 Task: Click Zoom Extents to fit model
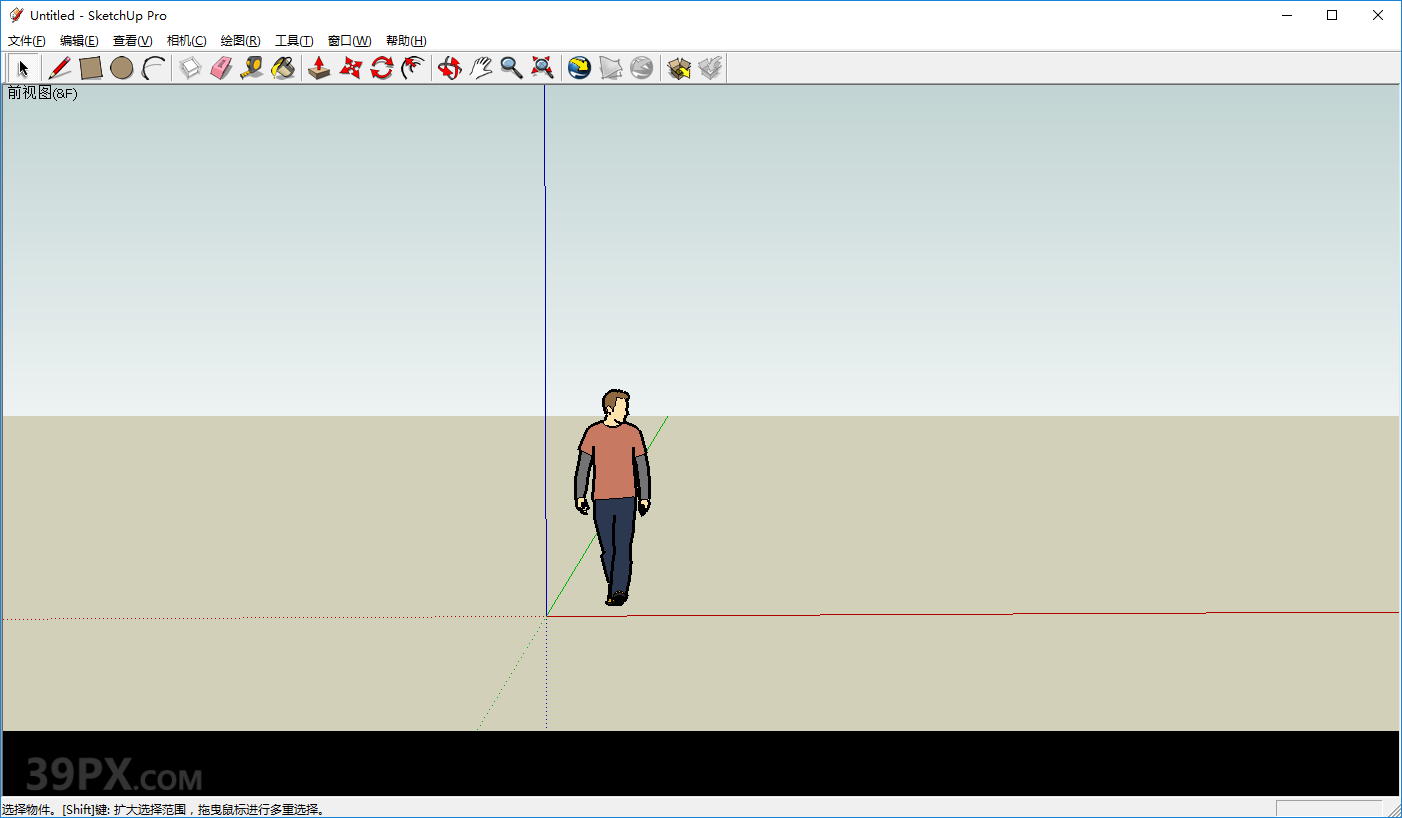coord(542,67)
